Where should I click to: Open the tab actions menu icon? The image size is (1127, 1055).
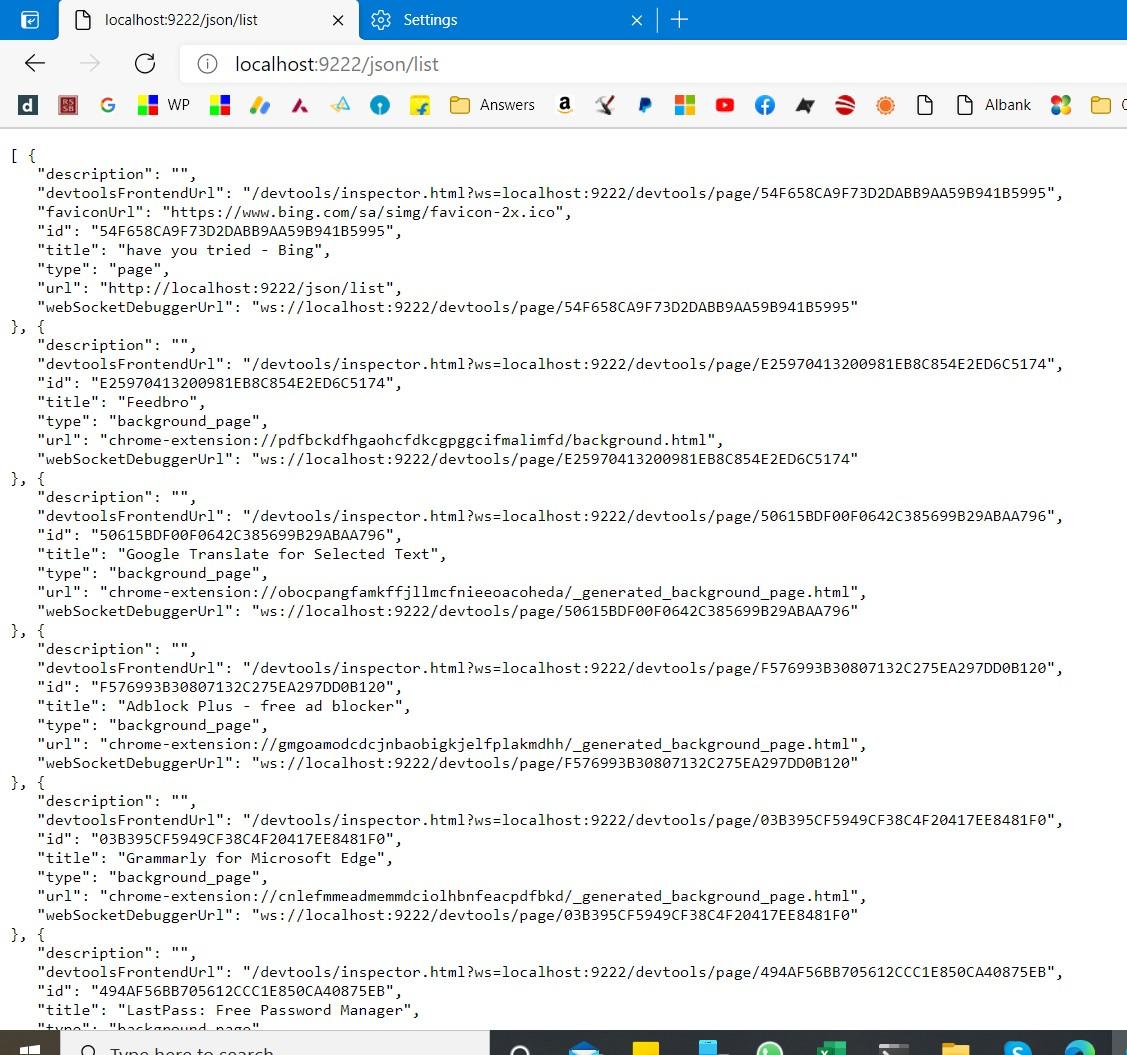(29, 20)
